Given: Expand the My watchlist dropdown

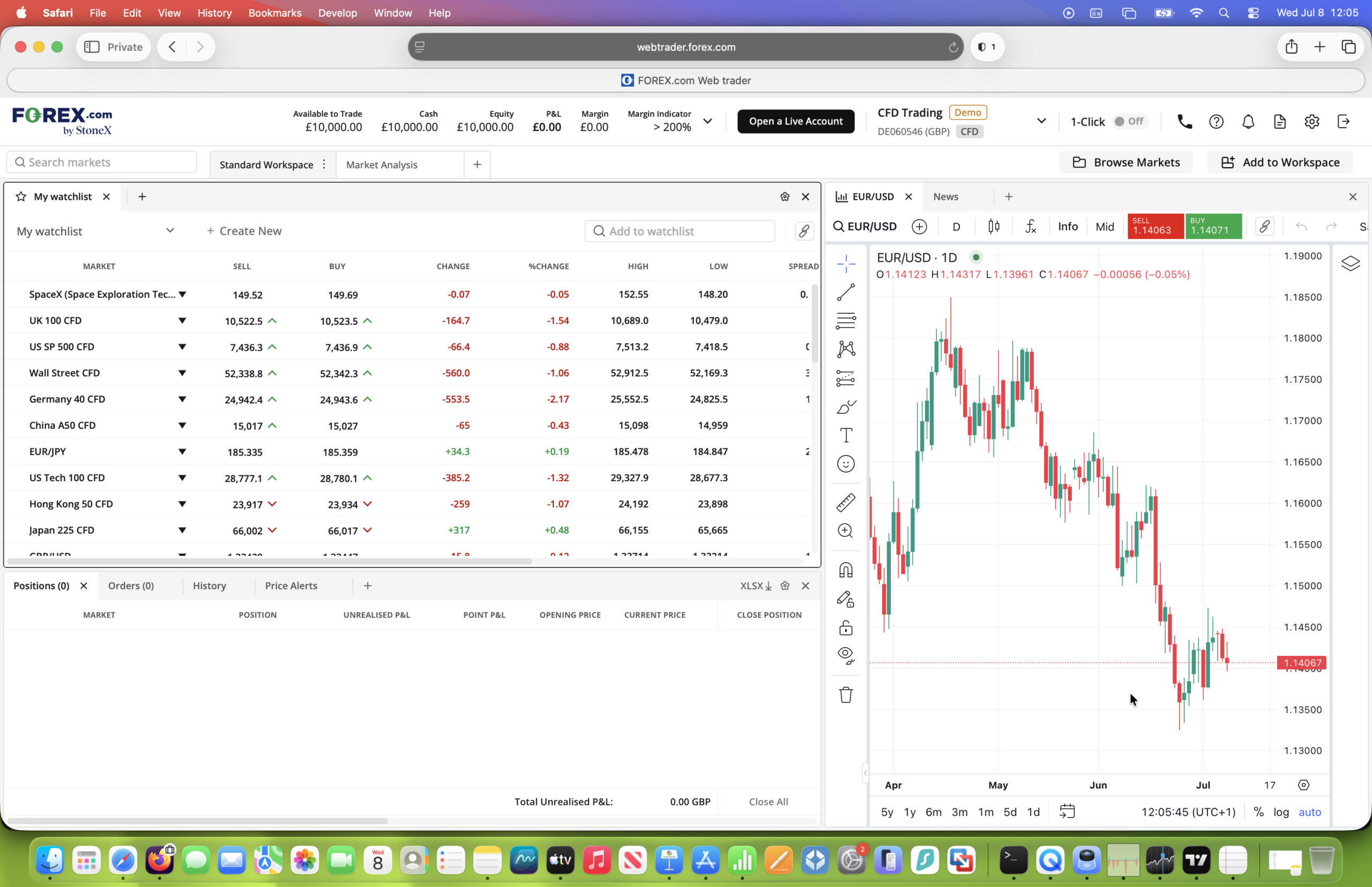Looking at the screenshot, I should (x=95, y=231).
